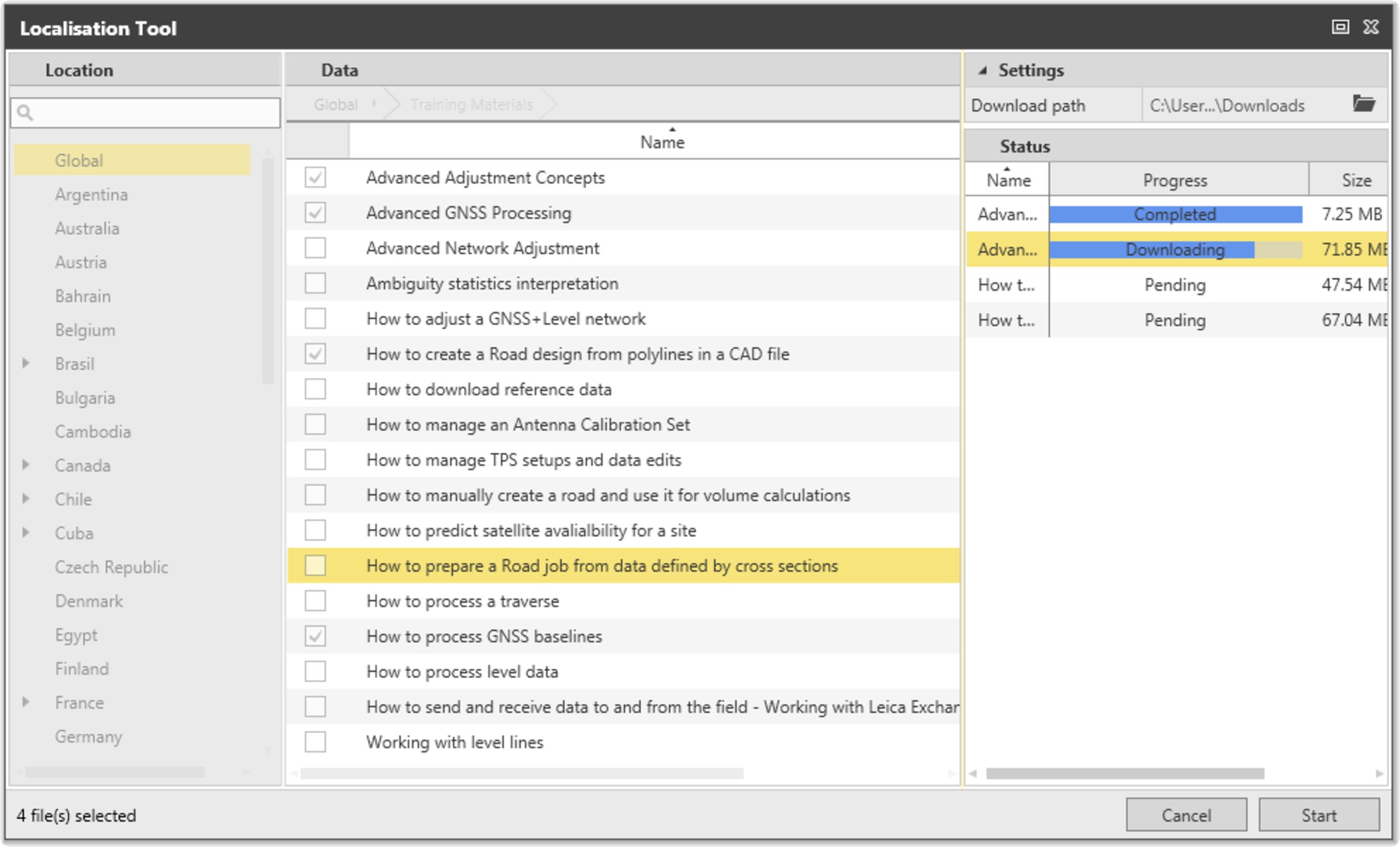Select Finland in the Location tree

click(82, 669)
